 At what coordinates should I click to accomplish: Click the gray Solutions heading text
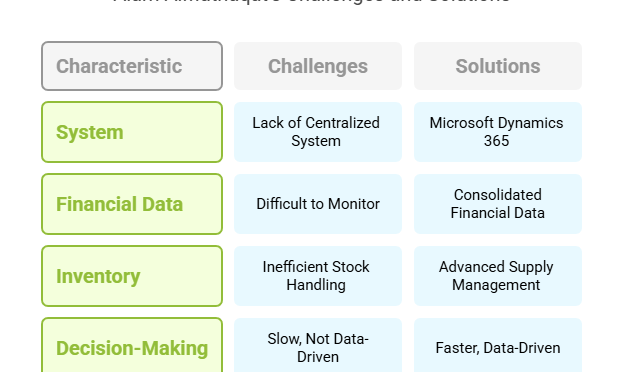pyautogui.click(x=498, y=66)
